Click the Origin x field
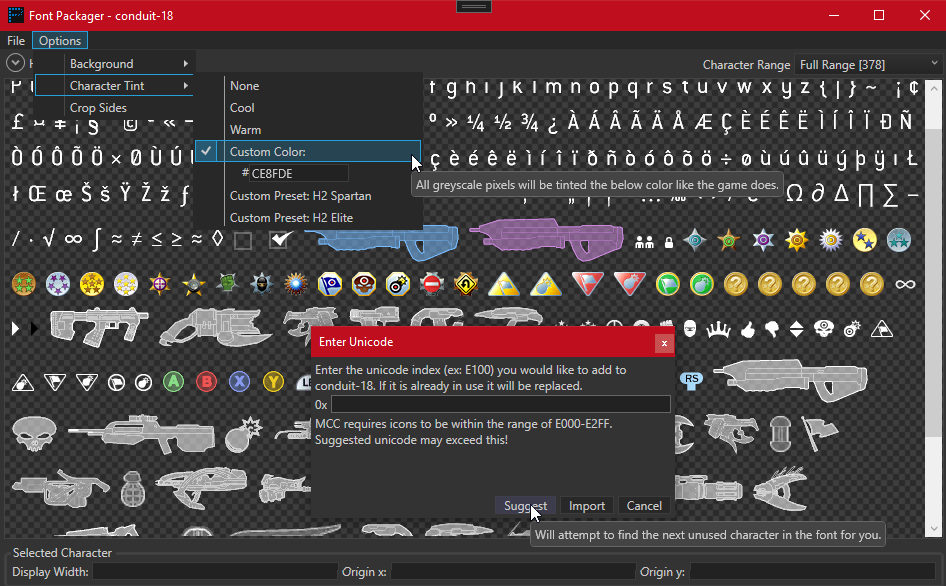 [x=513, y=572]
